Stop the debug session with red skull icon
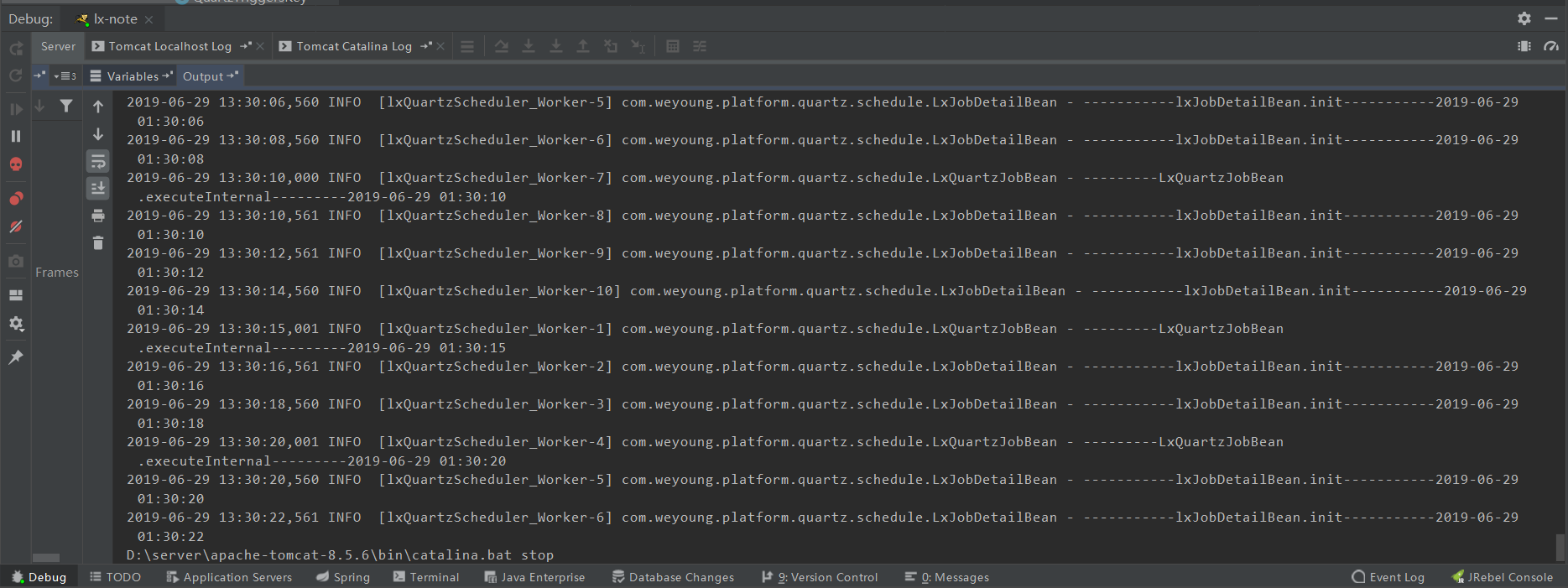 tap(16, 164)
